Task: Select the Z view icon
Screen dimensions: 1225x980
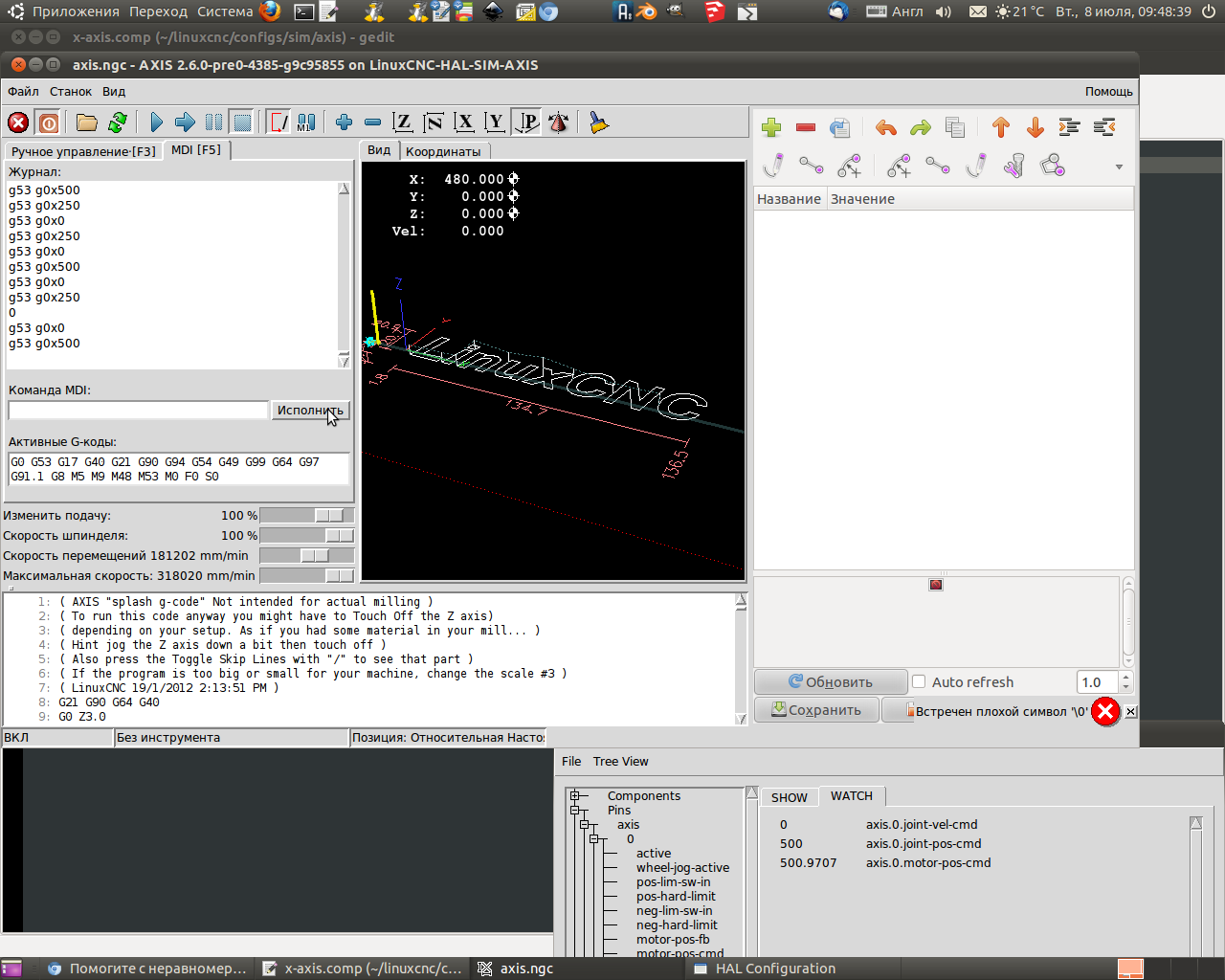Action: (x=403, y=122)
